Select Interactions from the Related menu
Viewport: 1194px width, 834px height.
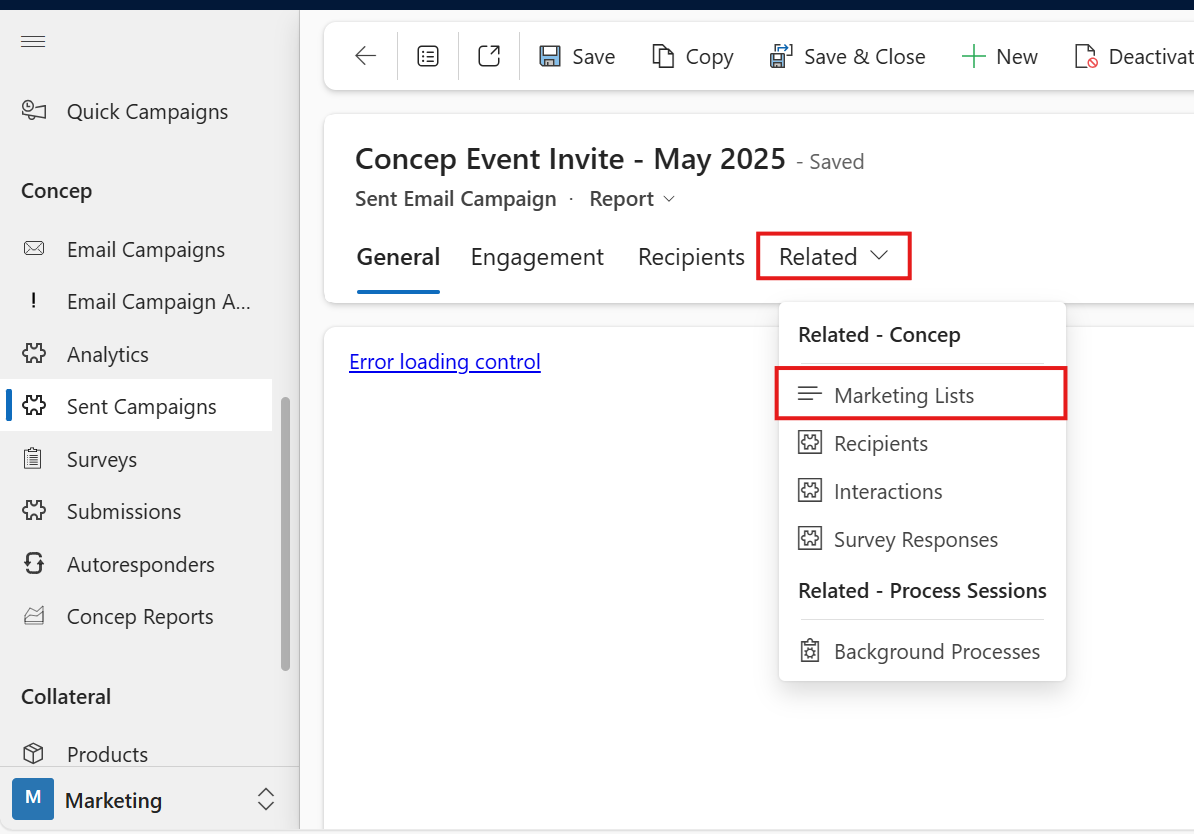pos(921,491)
